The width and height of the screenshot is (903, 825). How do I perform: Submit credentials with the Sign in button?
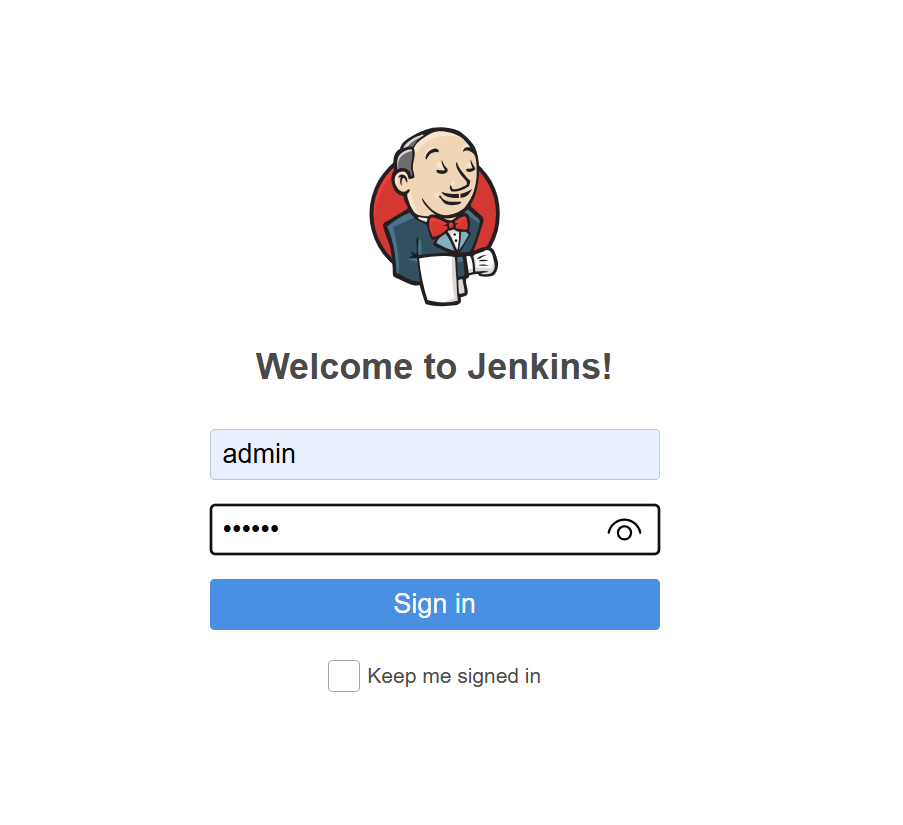pos(435,605)
